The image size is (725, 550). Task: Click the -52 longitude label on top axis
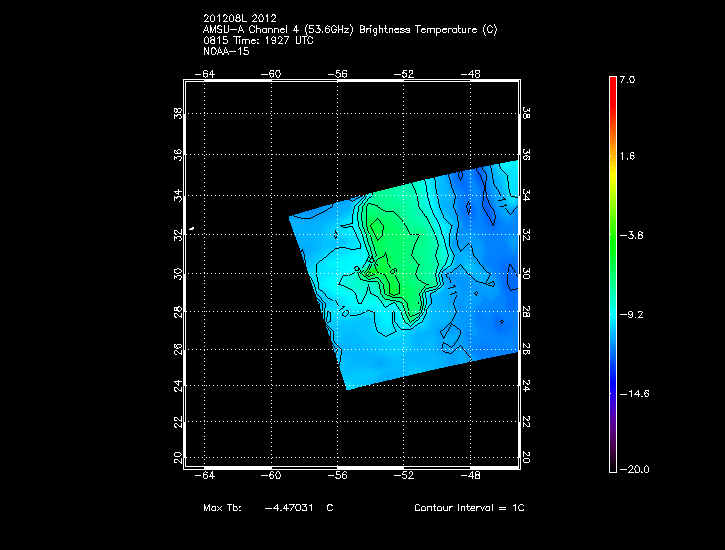405,74
